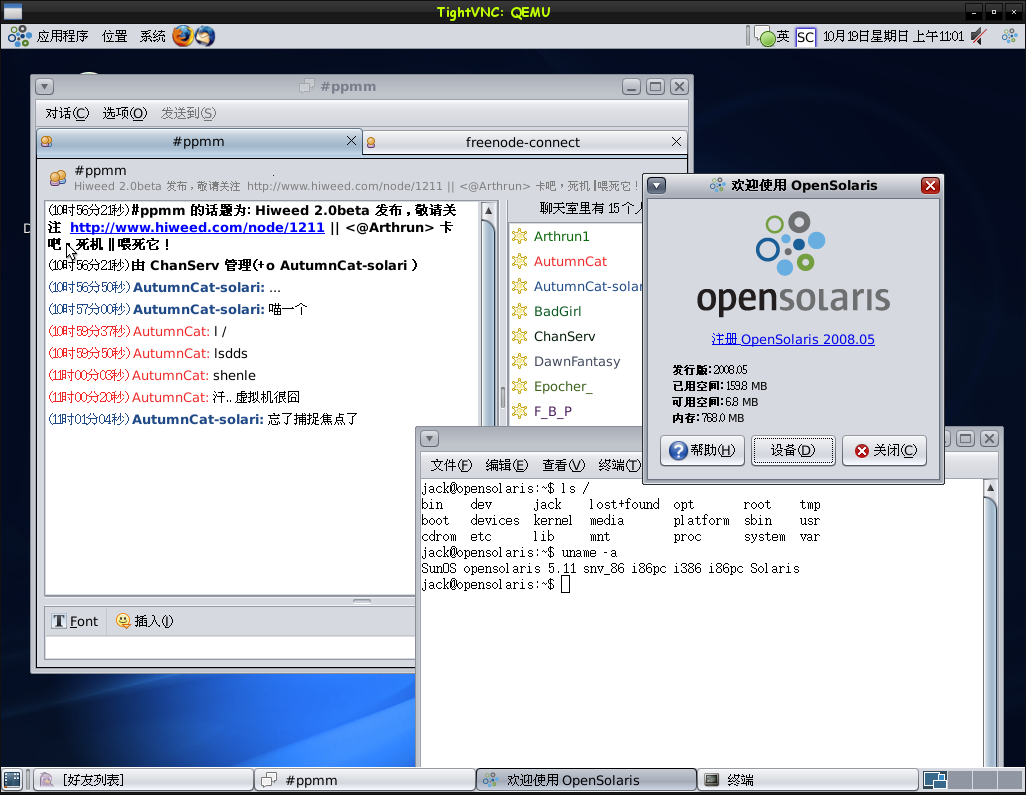This screenshot has width=1026, height=795.
Task: Switch to #ppmm in the taskbar
Action: (x=364, y=779)
